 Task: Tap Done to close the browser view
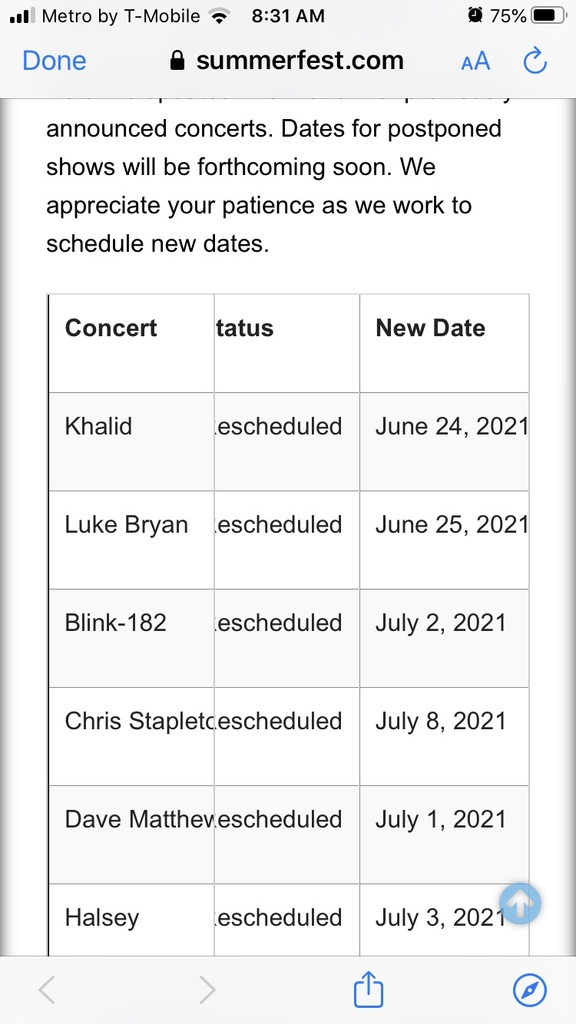(54, 61)
